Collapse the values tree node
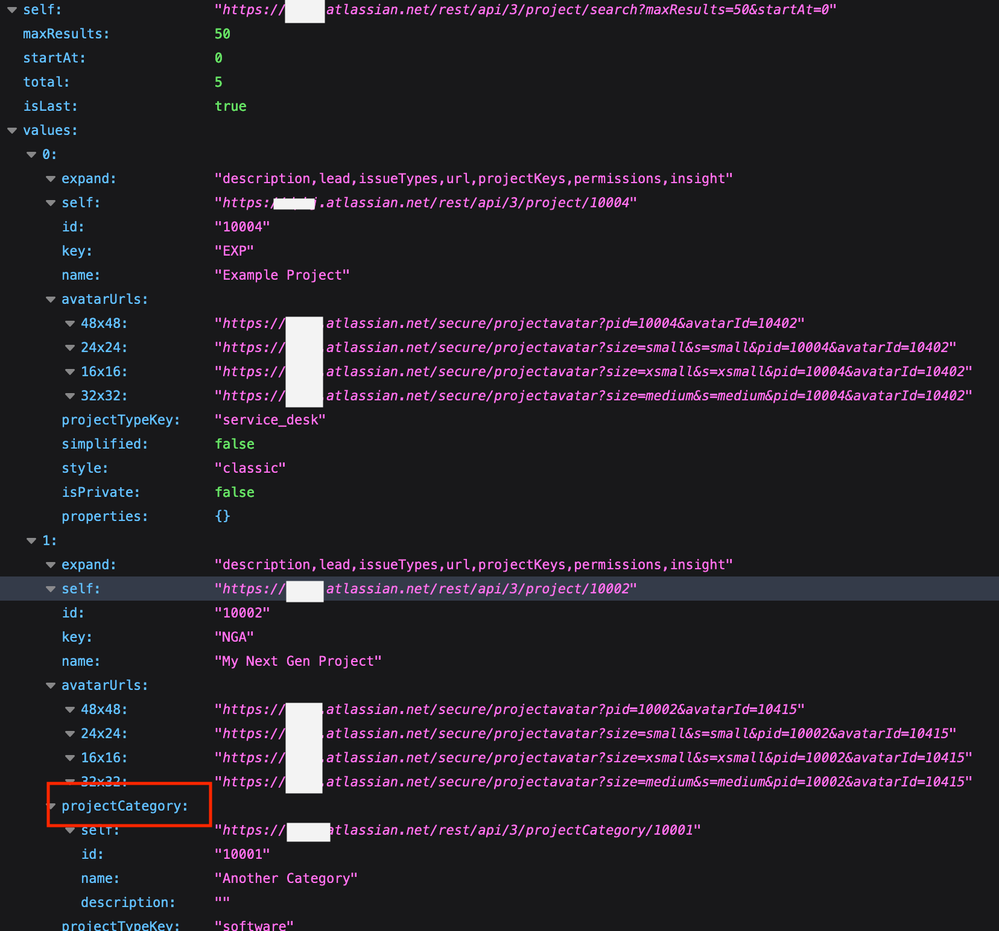 (10, 130)
